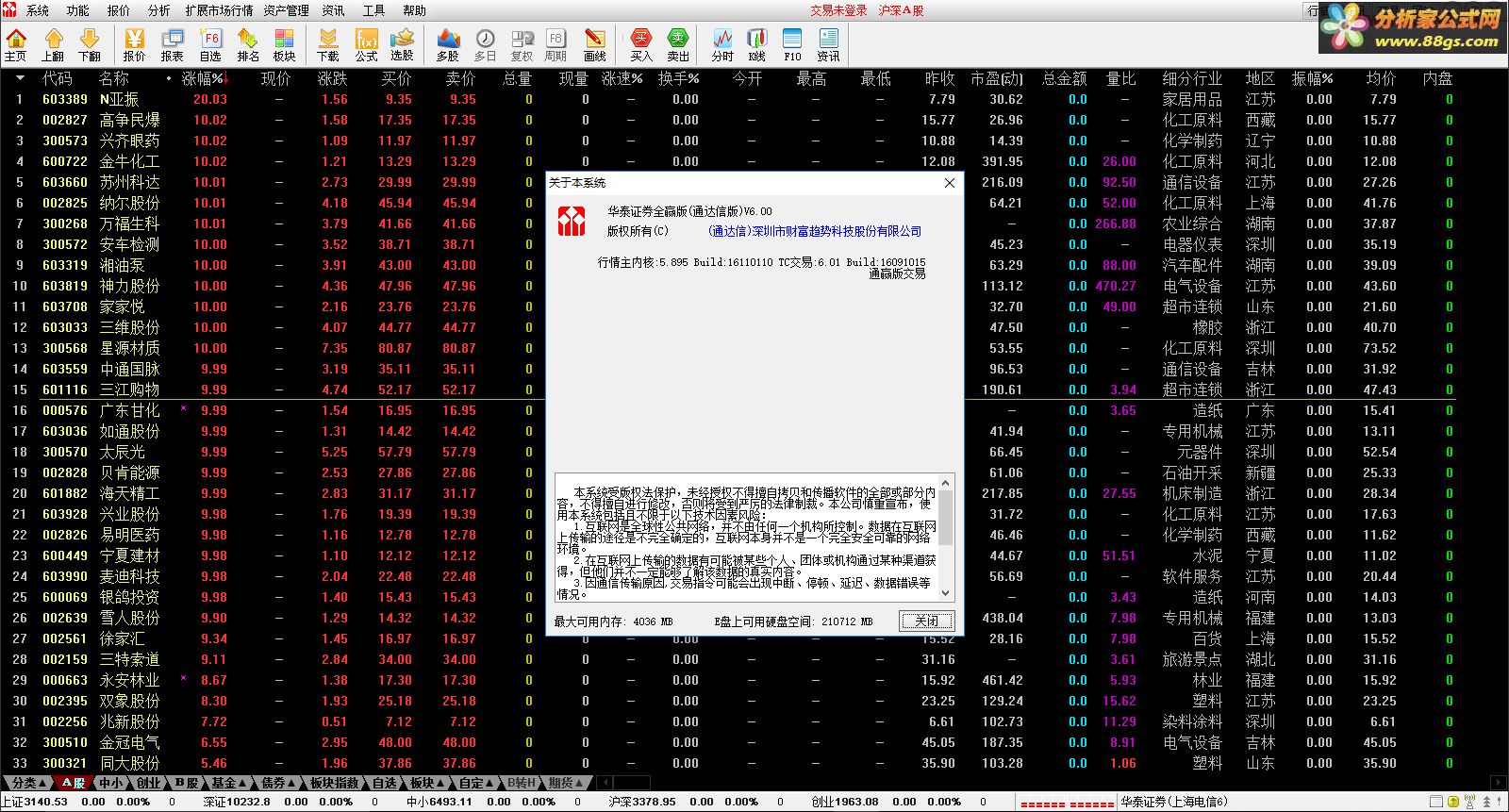This screenshot has height=812, width=1509.
Task: Launch the 选股 stock picker icon
Action: [x=403, y=44]
